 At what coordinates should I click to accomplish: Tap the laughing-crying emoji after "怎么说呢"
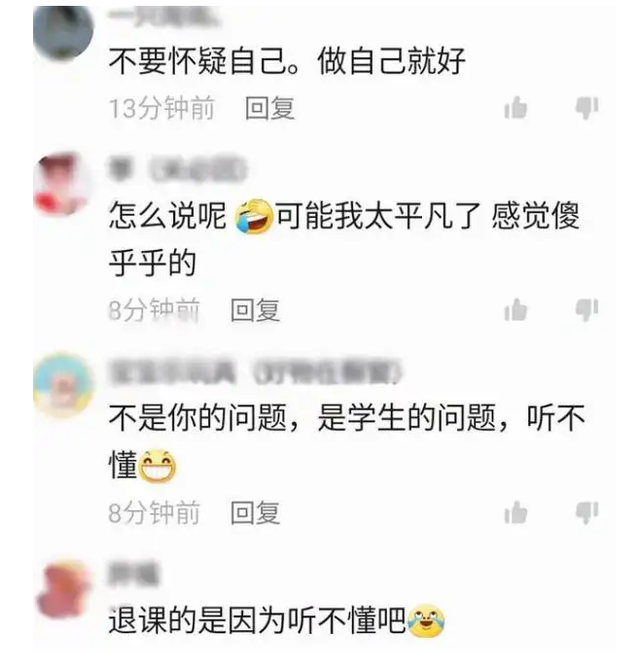(254, 216)
